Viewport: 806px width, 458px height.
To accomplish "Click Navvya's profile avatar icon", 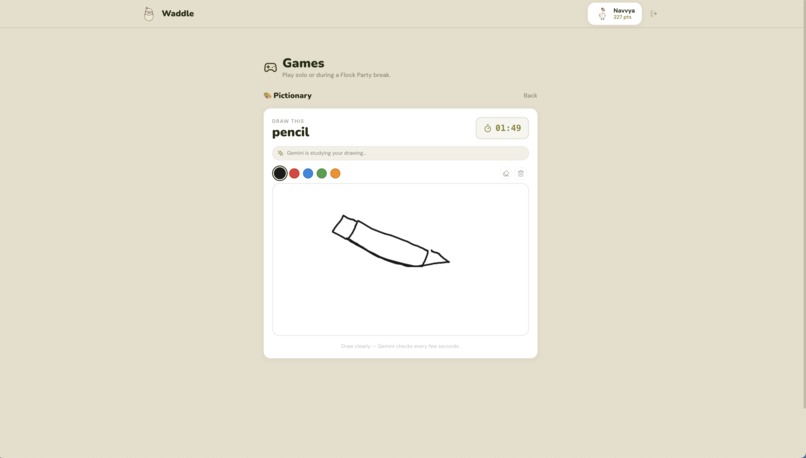I will (x=602, y=14).
